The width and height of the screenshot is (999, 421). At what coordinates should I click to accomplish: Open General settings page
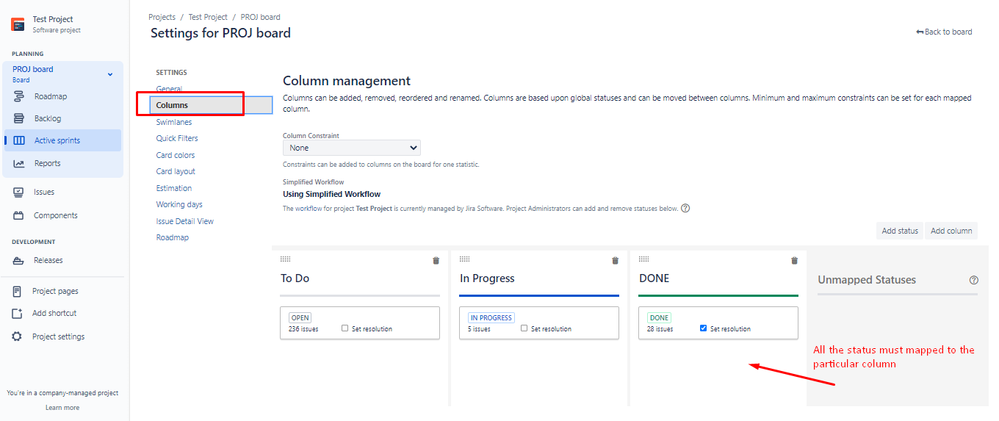pyautogui.click(x=169, y=89)
